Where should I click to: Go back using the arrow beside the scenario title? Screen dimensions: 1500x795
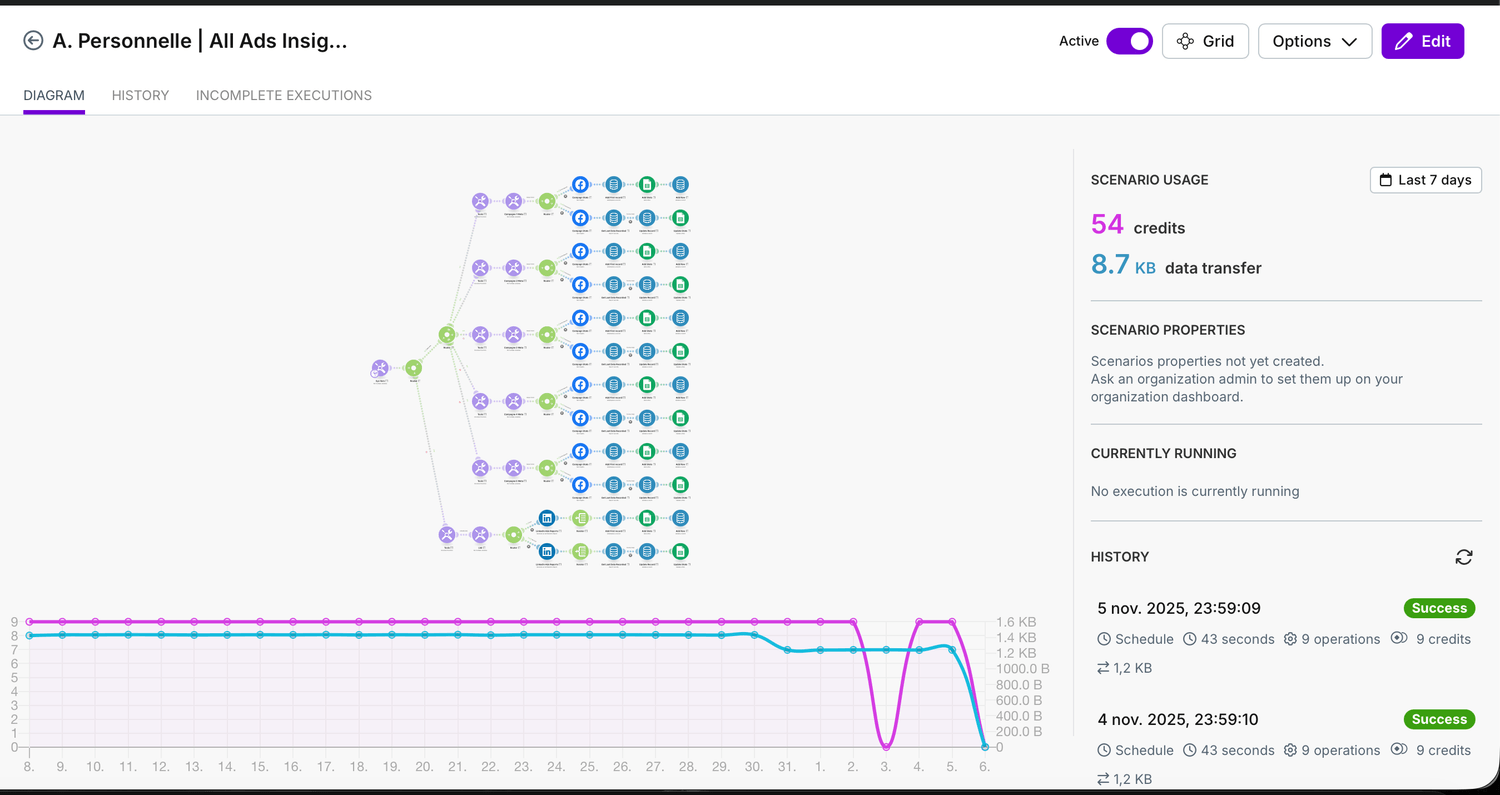click(33, 41)
